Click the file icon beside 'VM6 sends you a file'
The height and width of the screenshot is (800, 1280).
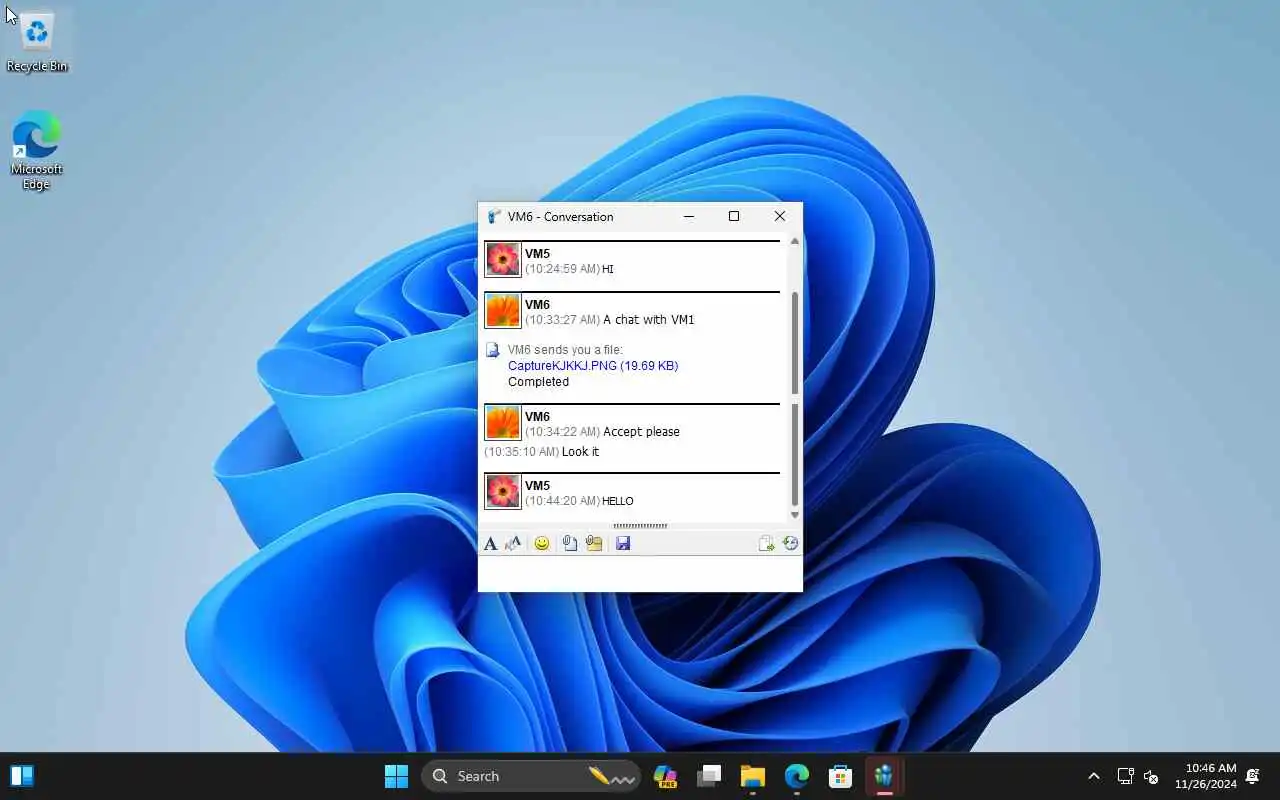click(x=492, y=350)
